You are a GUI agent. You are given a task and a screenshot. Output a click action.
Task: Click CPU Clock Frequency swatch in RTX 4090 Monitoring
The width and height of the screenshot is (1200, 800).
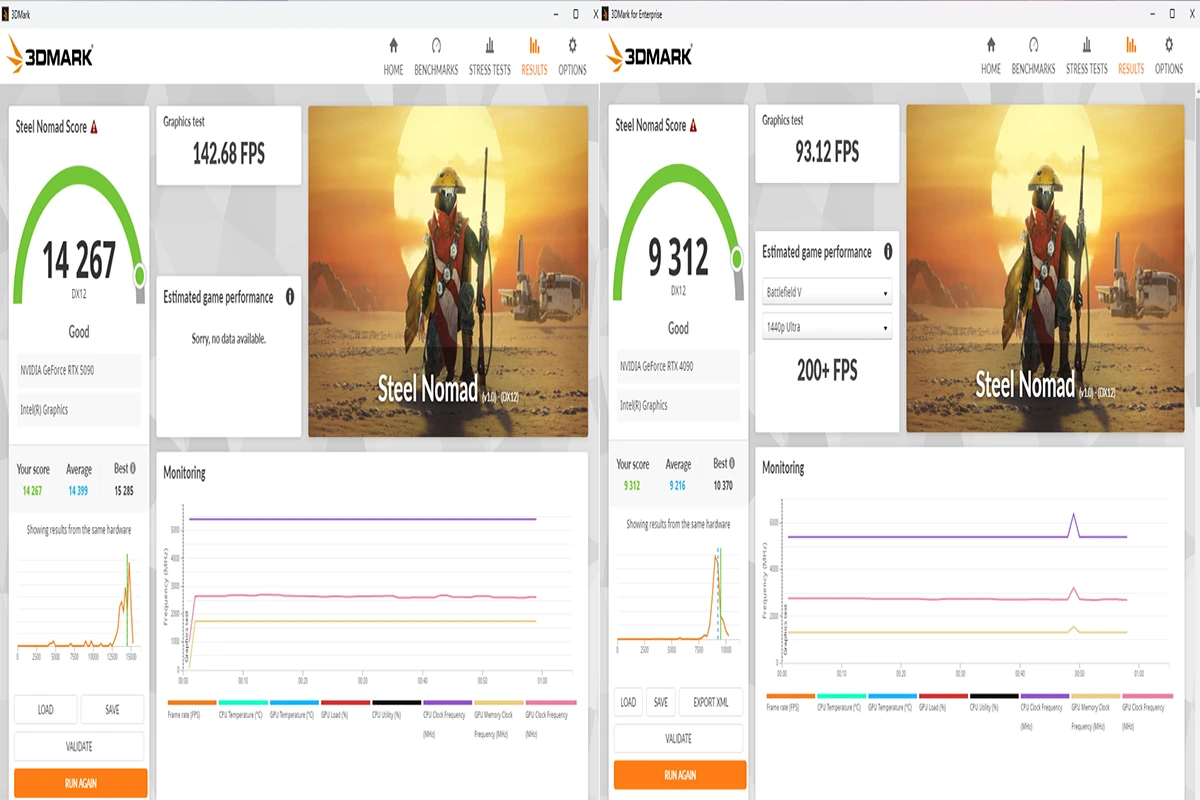(x=1046, y=696)
